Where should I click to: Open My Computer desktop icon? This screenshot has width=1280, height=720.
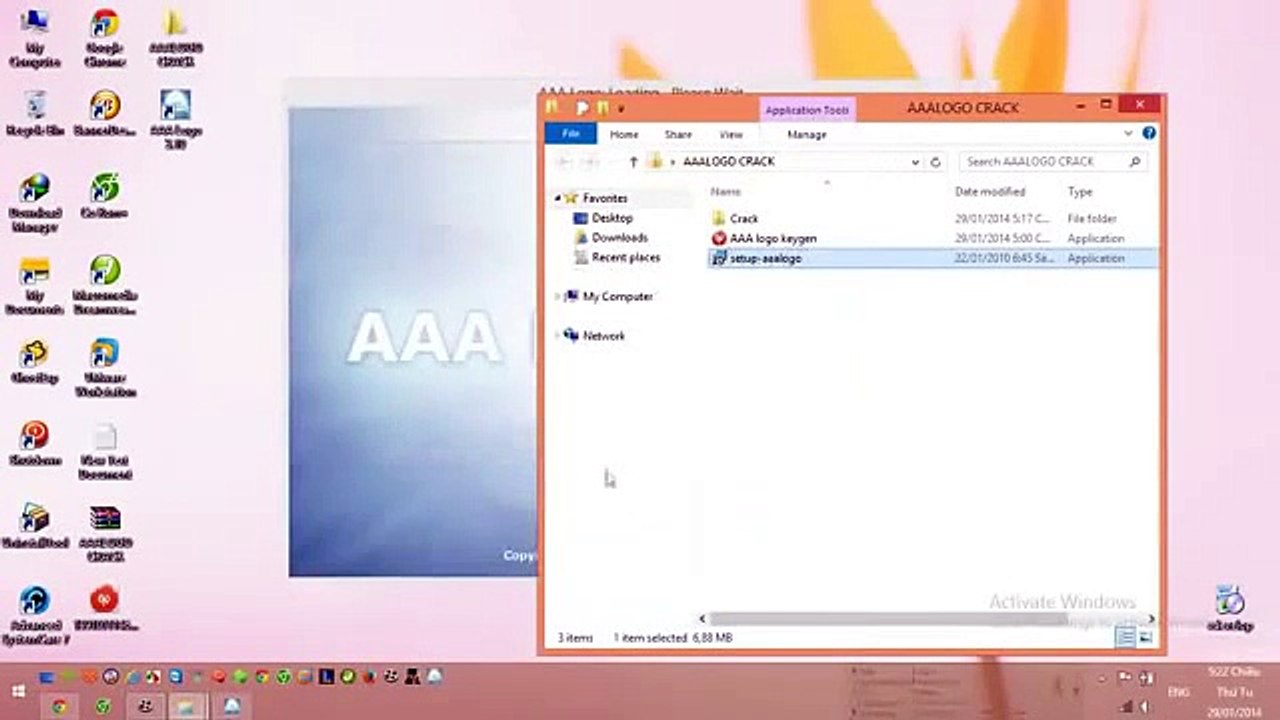[35, 38]
